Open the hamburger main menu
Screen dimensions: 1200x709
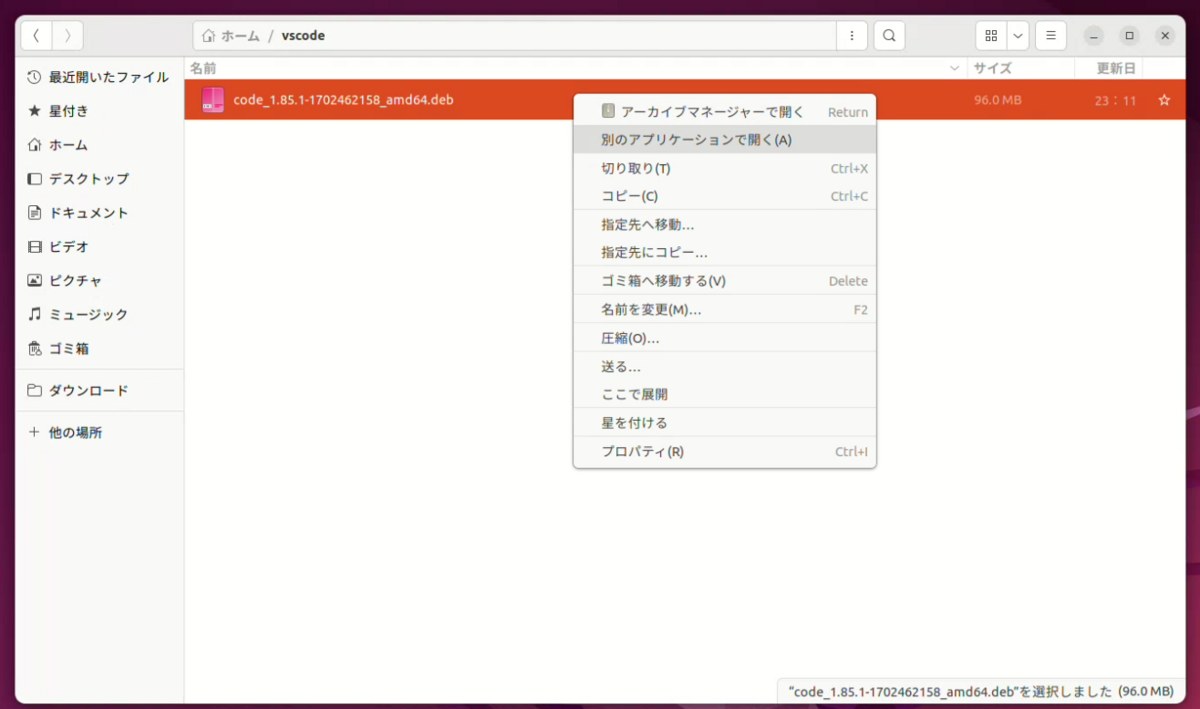1050,35
